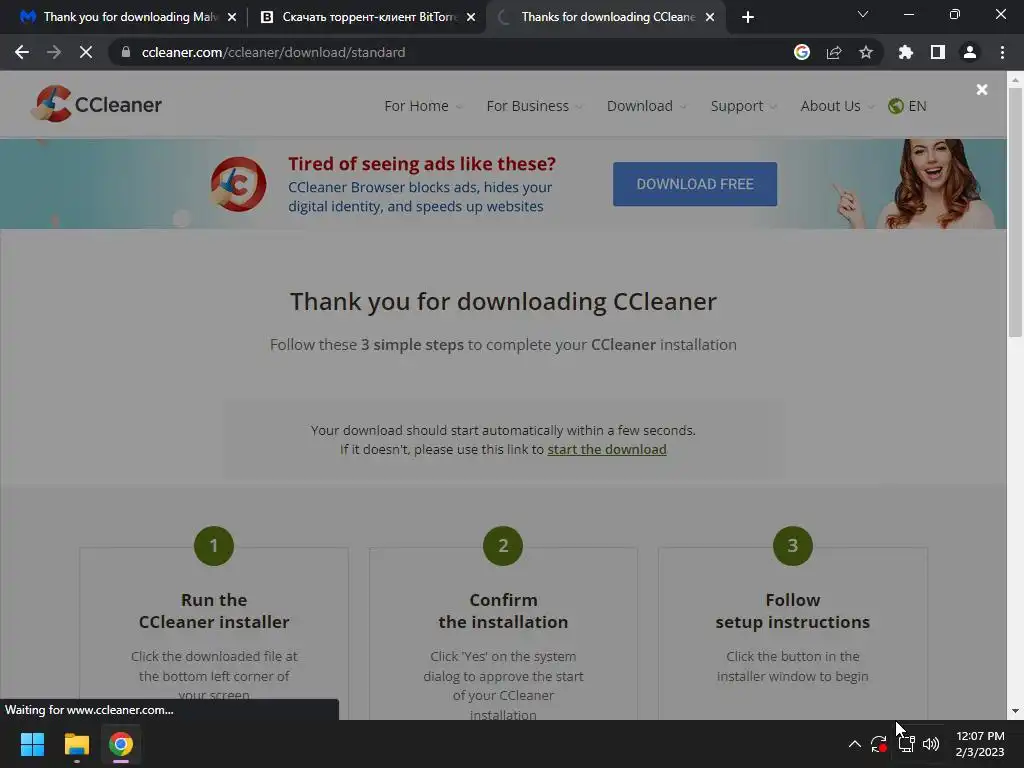
Task: Open Chrome extensions puzzle icon
Action: (905, 52)
